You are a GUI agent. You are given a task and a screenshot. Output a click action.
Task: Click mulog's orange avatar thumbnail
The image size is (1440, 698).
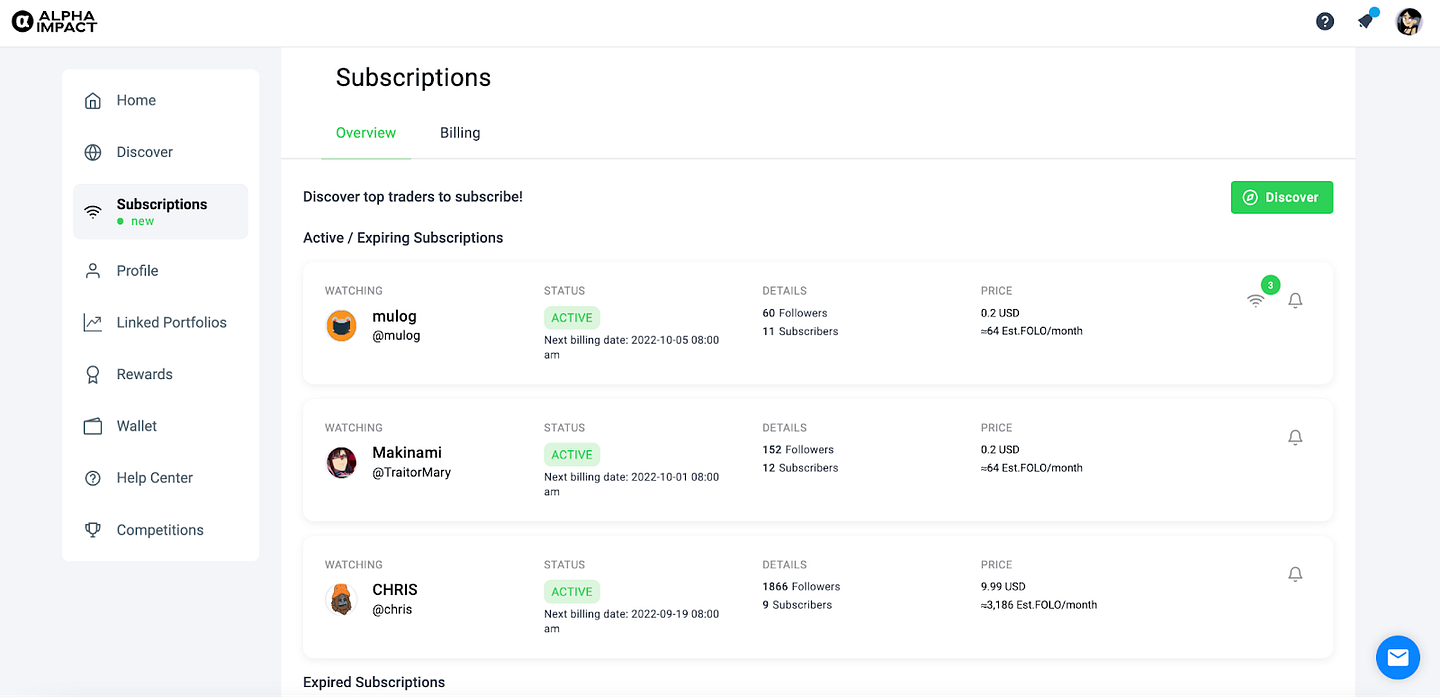coord(342,326)
